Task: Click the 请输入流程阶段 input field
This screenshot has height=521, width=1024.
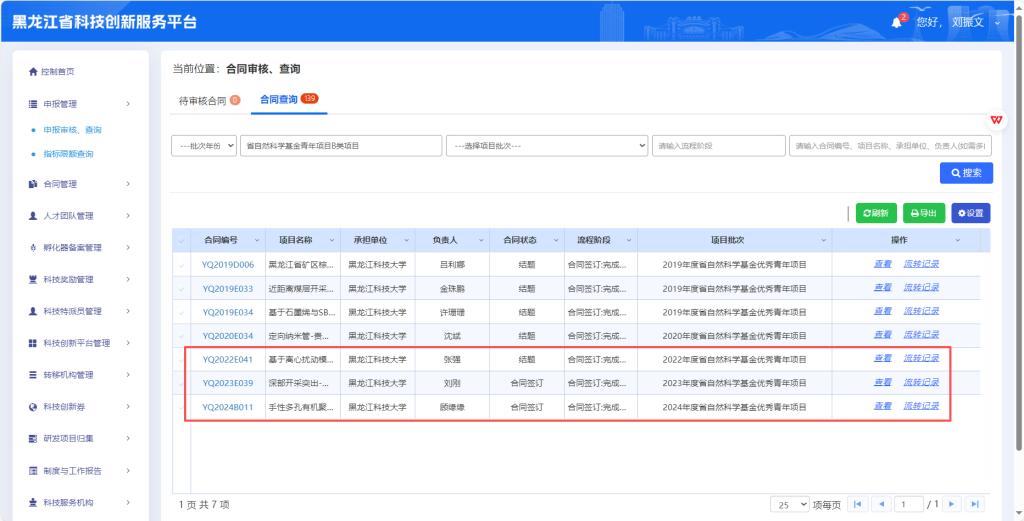Action: (x=717, y=146)
